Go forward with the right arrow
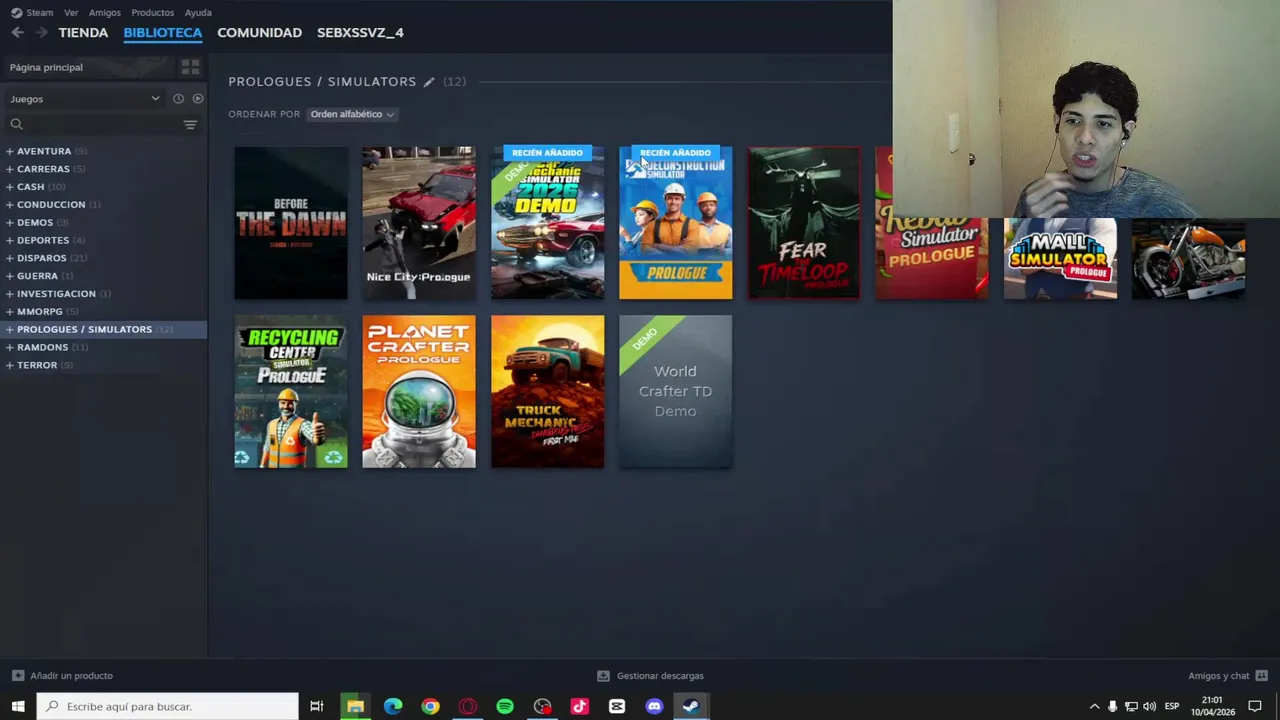 [x=41, y=33]
